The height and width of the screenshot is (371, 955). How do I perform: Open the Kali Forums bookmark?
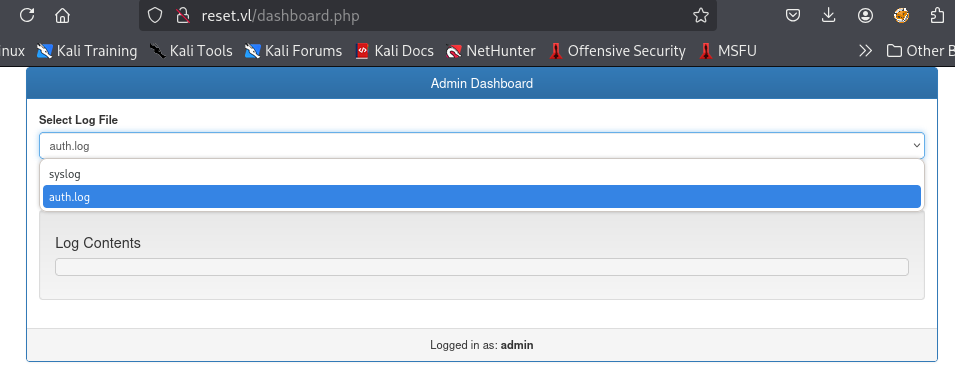pyautogui.click(x=293, y=51)
